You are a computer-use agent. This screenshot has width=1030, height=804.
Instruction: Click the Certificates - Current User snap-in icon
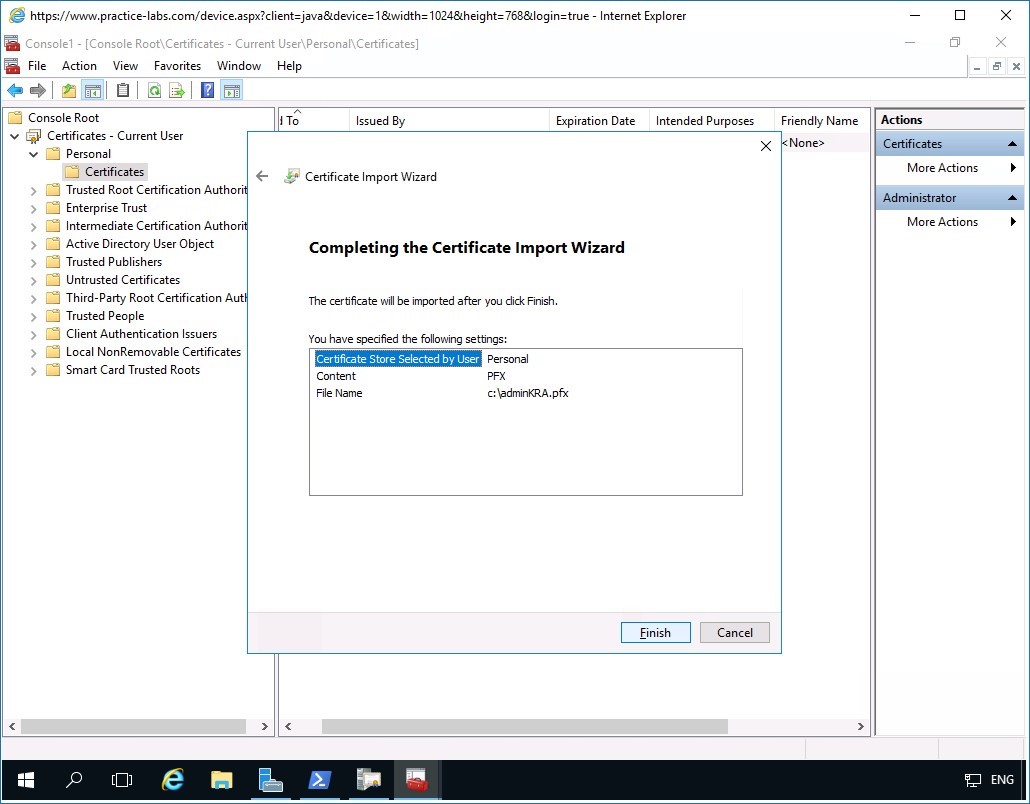click(x=34, y=136)
